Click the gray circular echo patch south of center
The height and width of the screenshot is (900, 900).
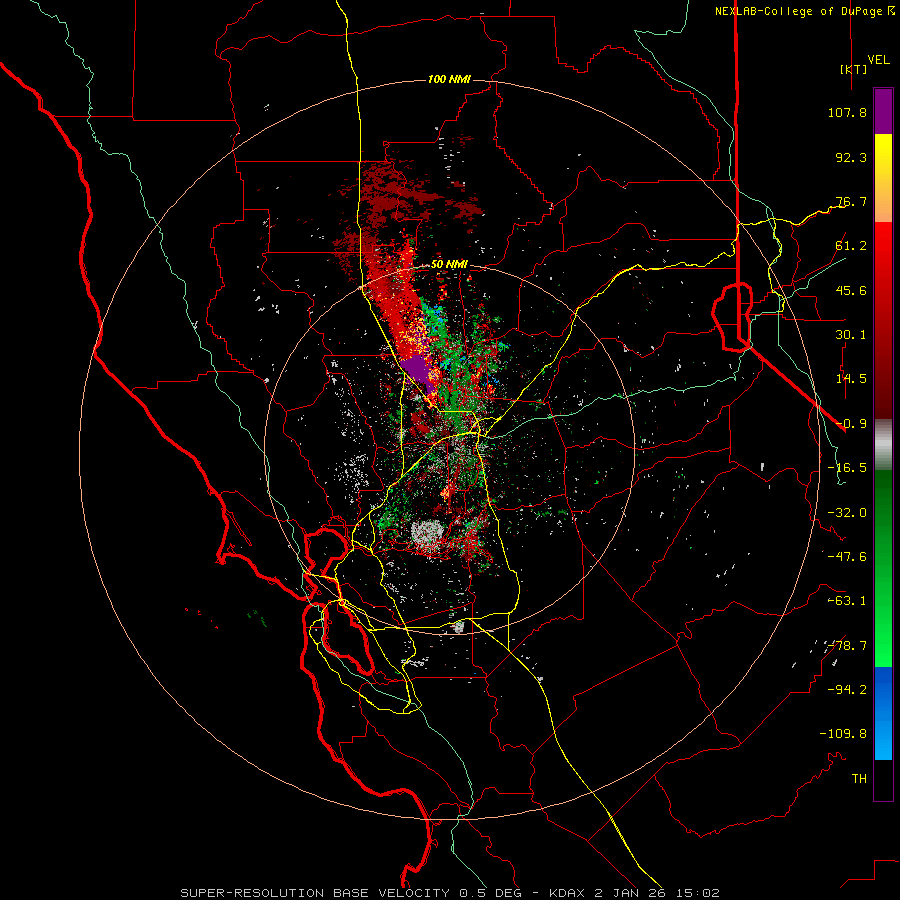coord(426,534)
